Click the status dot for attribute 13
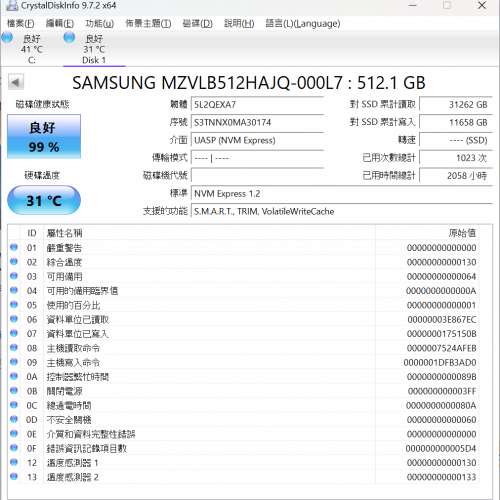 point(14,477)
